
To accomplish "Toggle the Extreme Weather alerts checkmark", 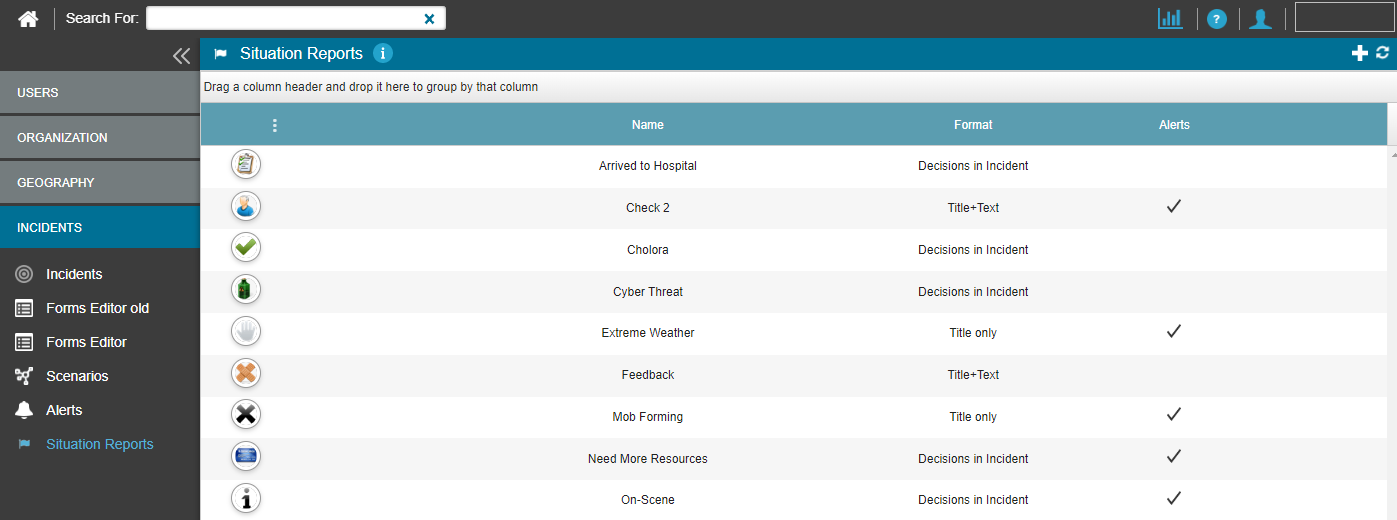I will pyautogui.click(x=1174, y=332).
